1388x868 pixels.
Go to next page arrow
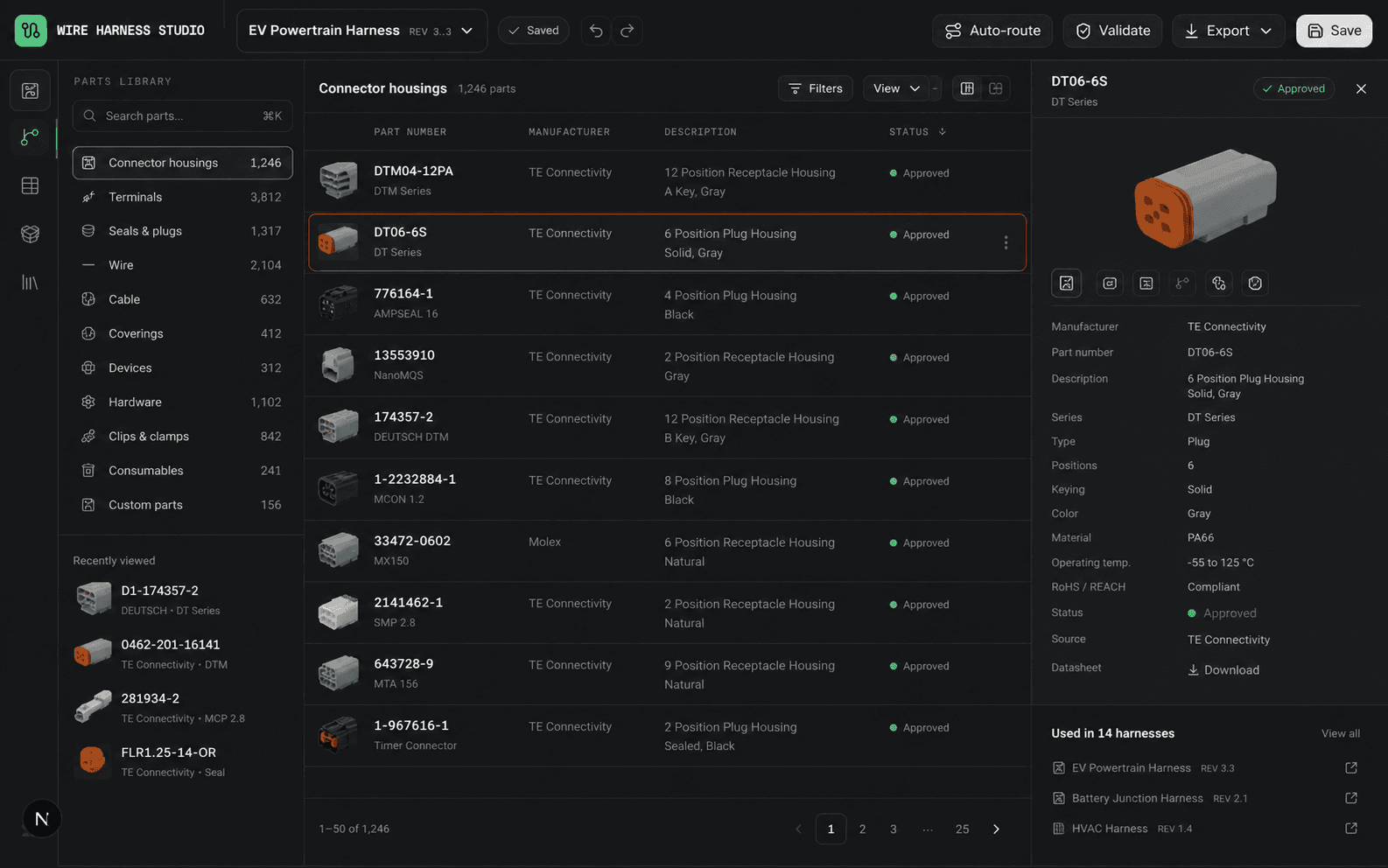point(996,829)
